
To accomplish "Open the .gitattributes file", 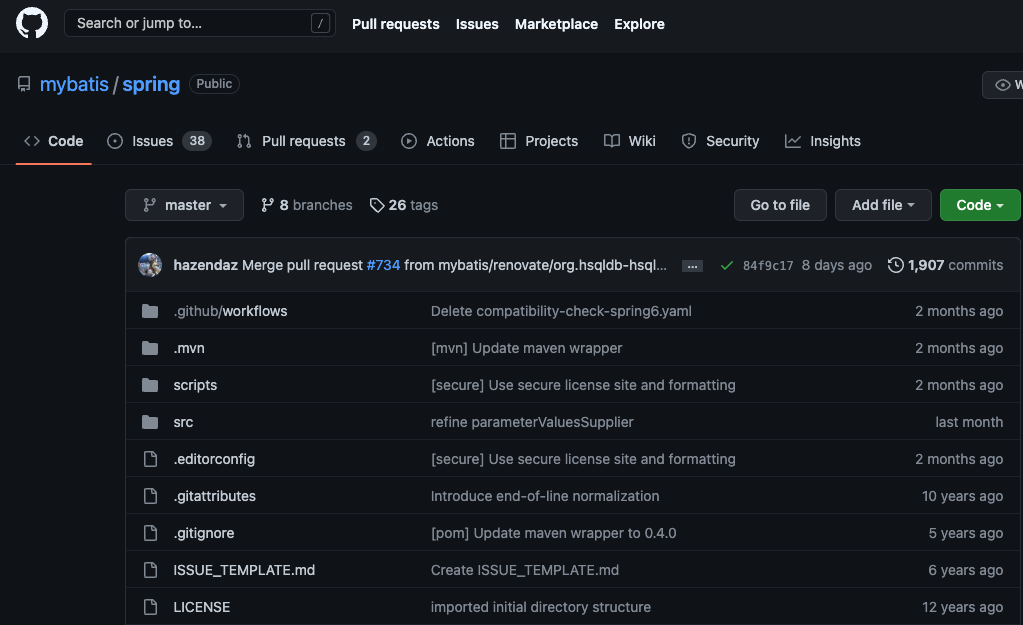I will coord(215,496).
